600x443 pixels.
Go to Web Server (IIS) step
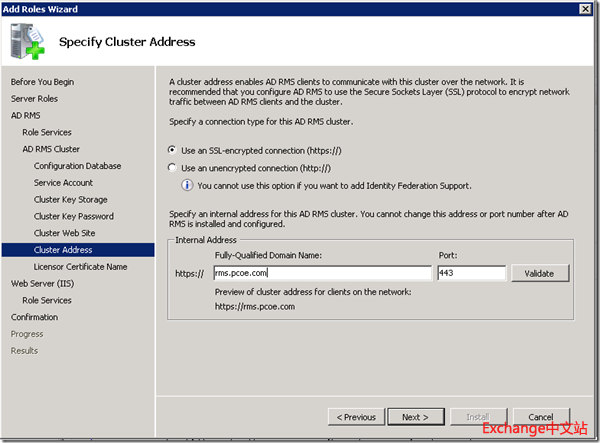(42, 284)
